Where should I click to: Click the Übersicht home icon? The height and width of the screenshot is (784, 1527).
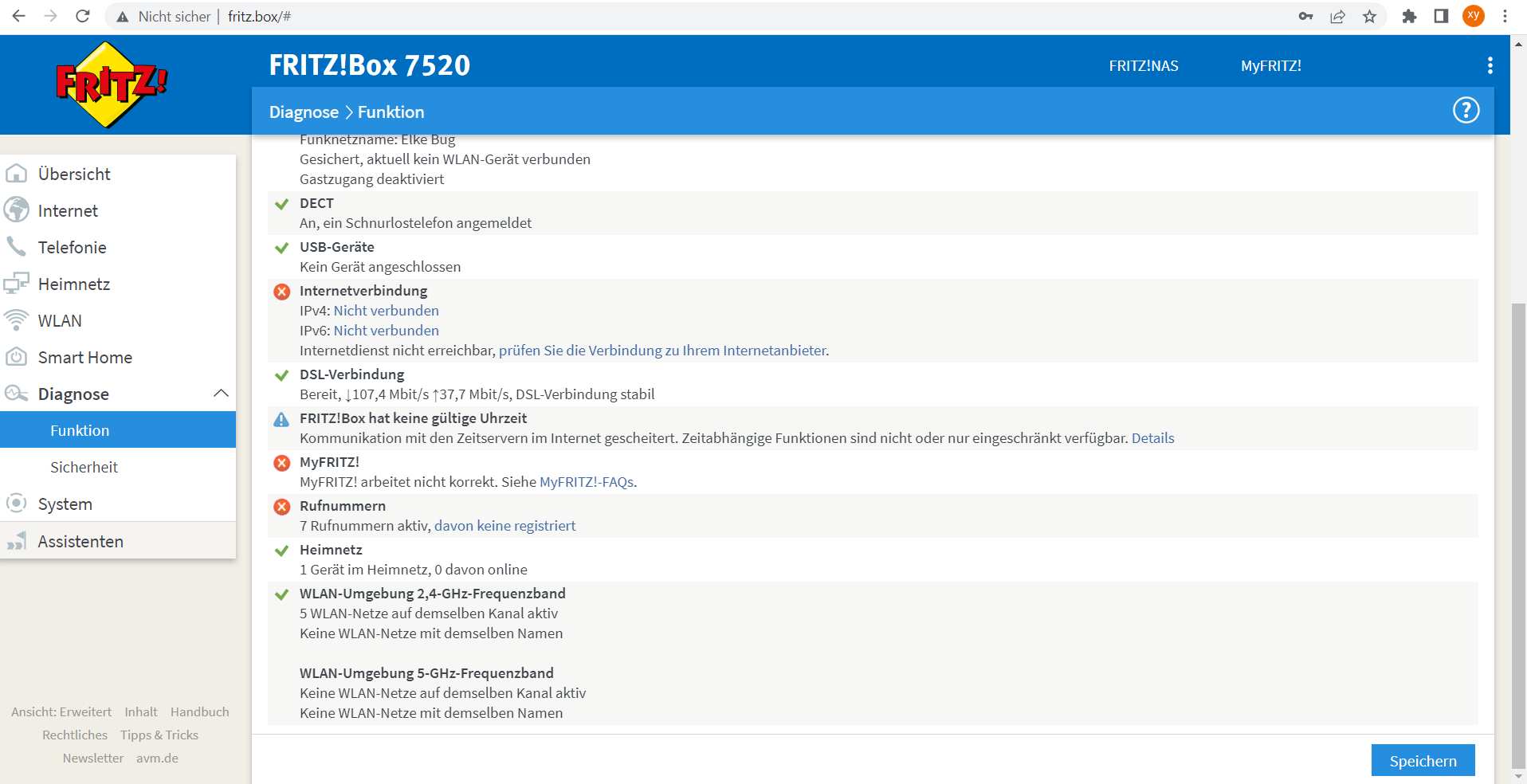pyautogui.click(x=16, y=174)
